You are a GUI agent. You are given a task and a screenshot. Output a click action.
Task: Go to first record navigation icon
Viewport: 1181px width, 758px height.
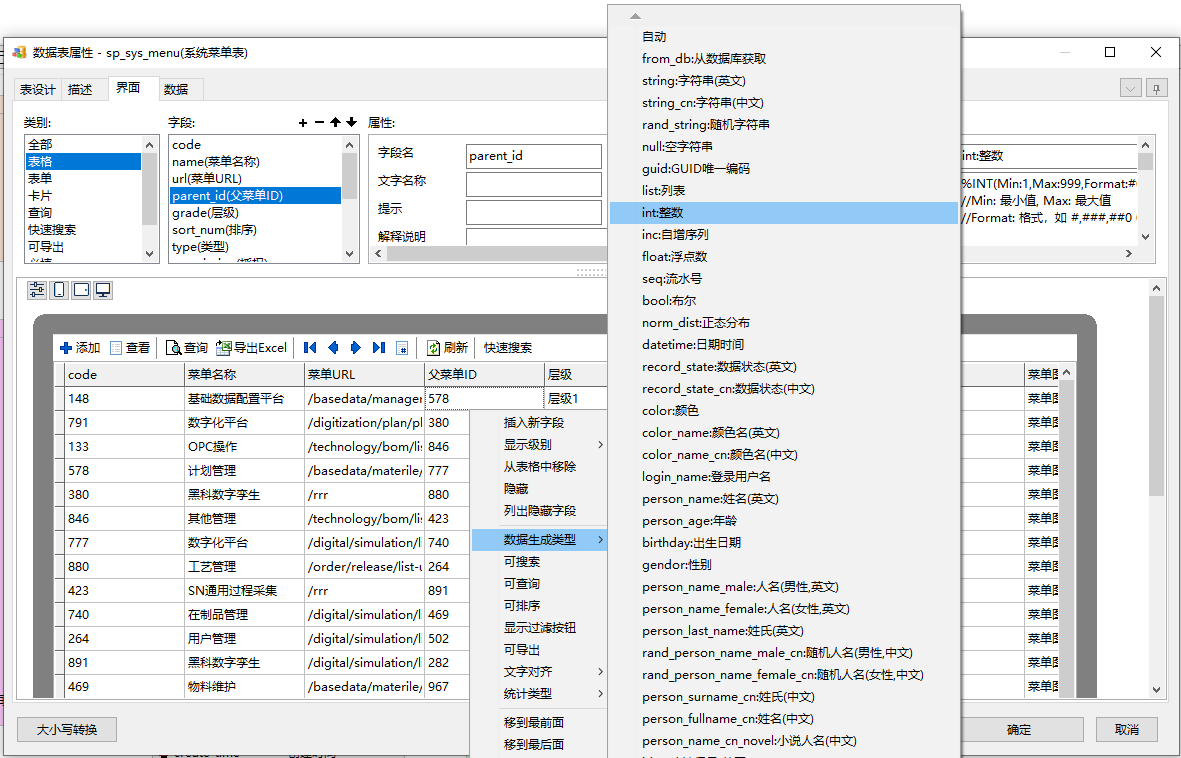pyautogui.click(x=310, y=347)
